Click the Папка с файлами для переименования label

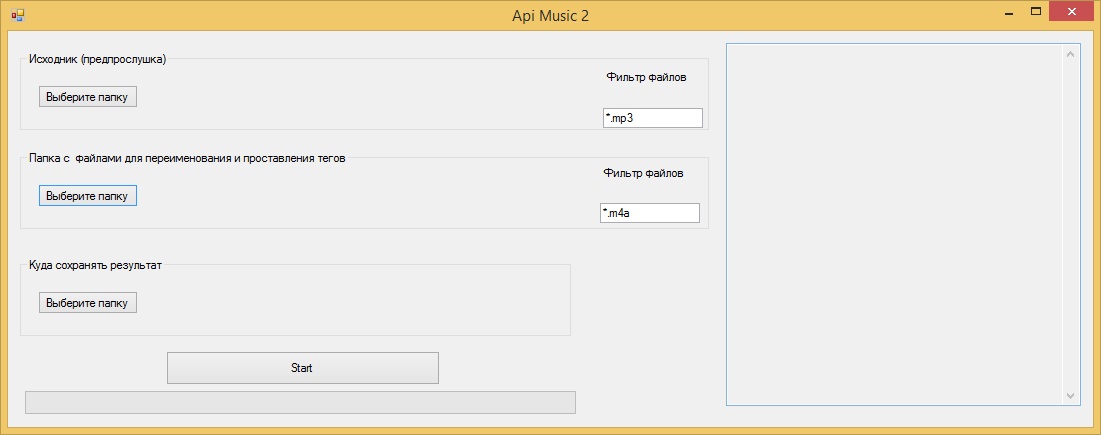pyautogui.click(x=187, y=159)
